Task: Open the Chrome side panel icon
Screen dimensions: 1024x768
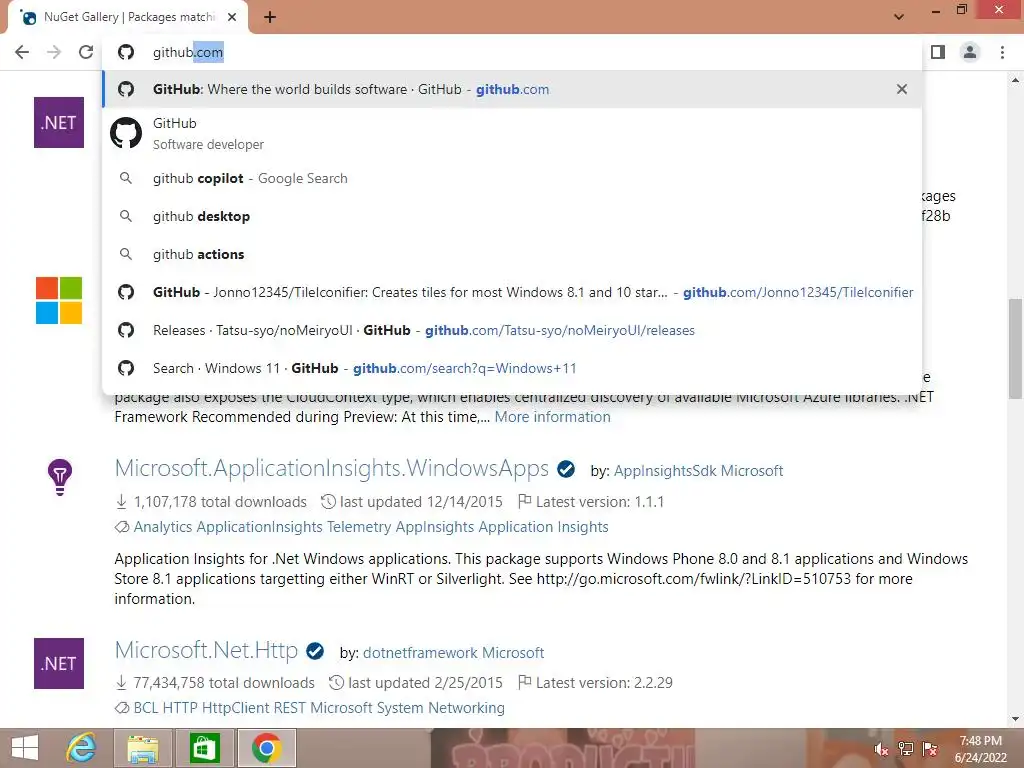Action: pyautogui.click(x=938, y=52)
